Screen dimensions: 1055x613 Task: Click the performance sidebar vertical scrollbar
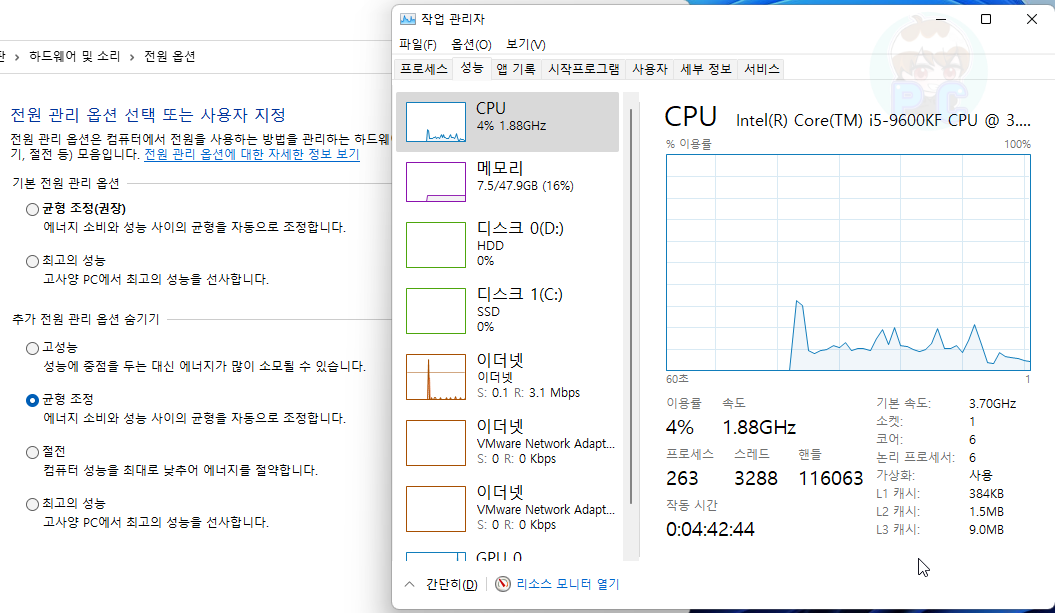631,306
